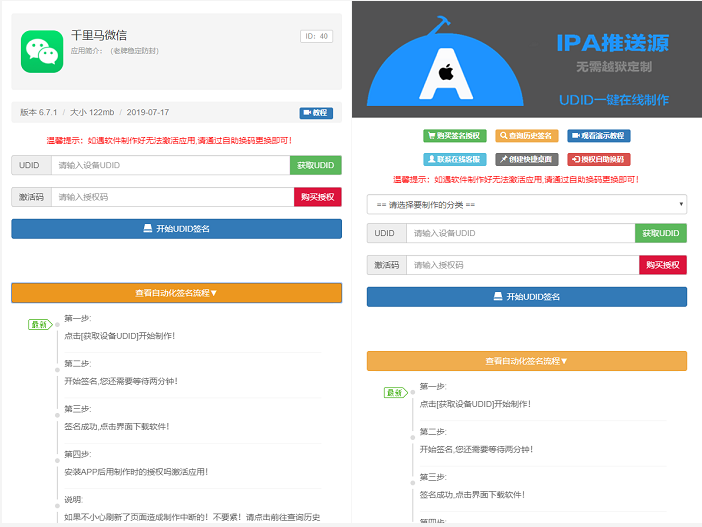Start signing with left 开始UDID签名 button
Screen dimensions: 702x527
(x=176, y=229)
